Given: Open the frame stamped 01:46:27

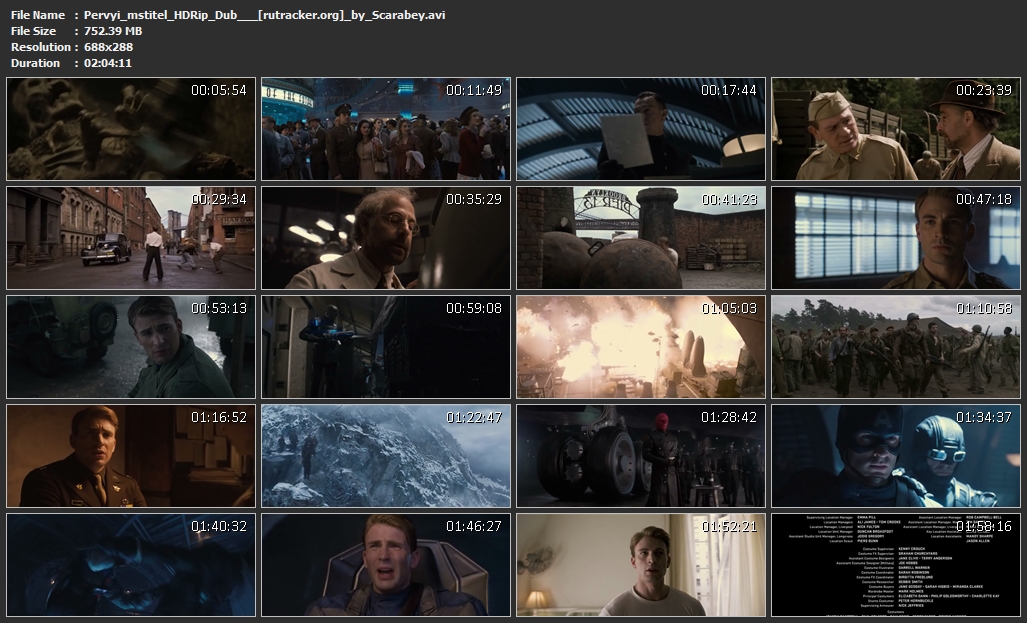Looking at the screenshot, I should pyautogui.click(x=386, y=566).
